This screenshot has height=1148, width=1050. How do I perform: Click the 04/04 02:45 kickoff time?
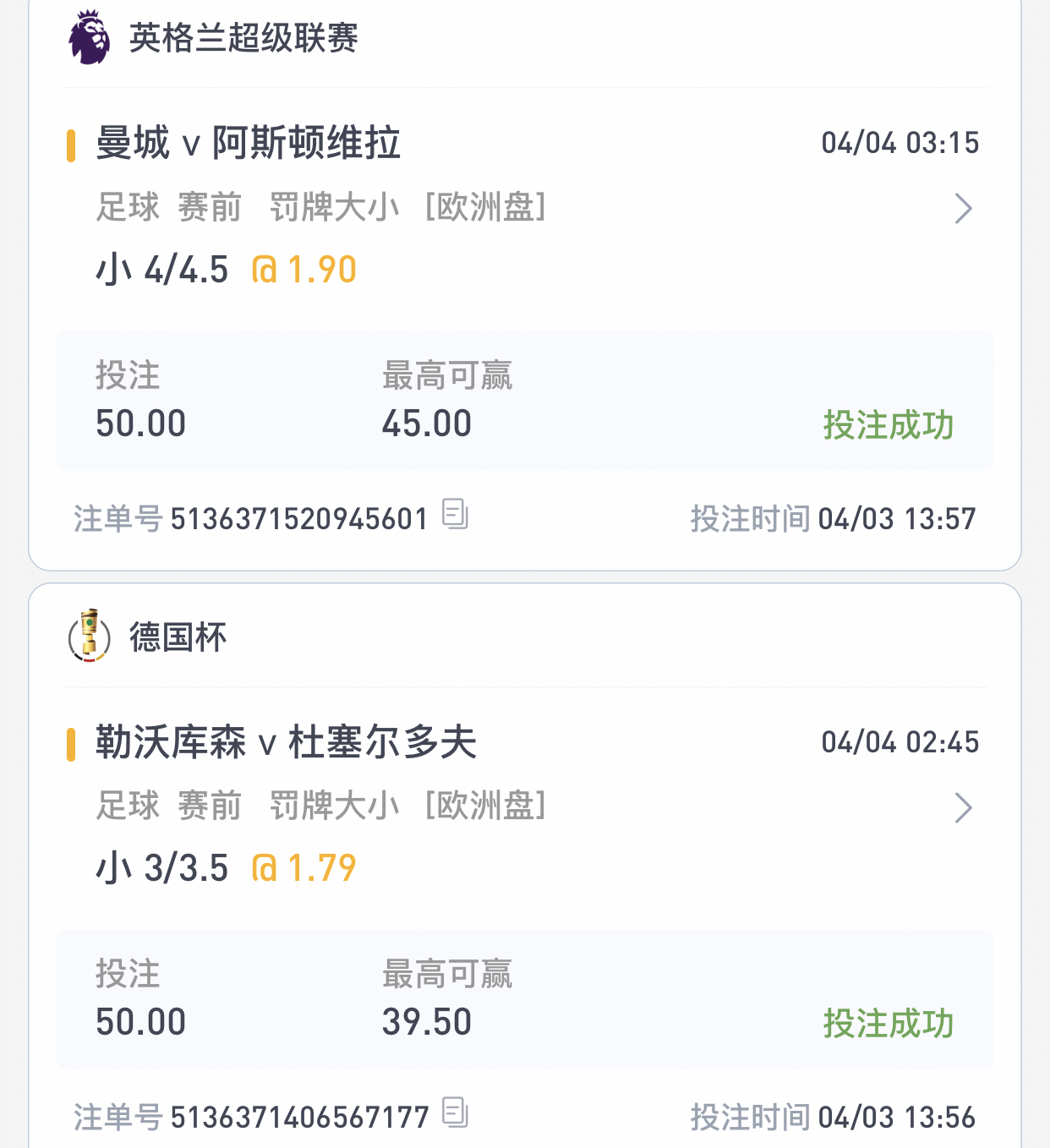pyautogui.click(x=900, y=742)
